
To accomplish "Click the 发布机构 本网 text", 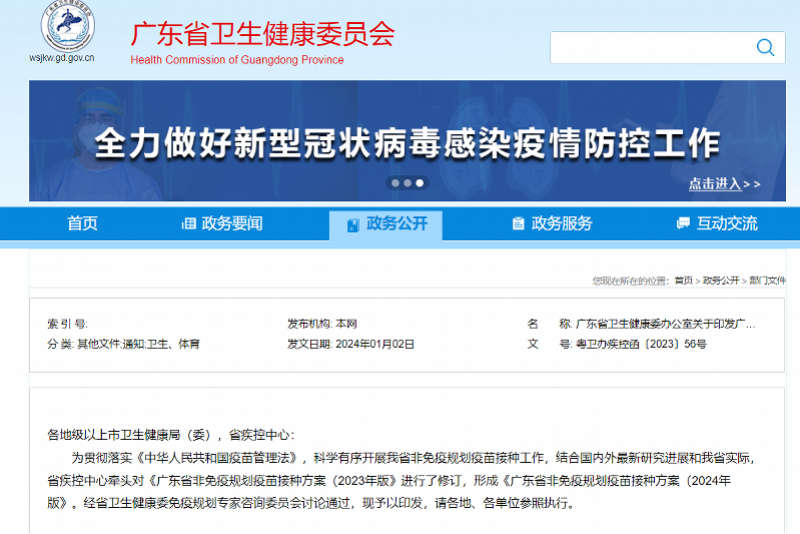I will click(322, 324).
